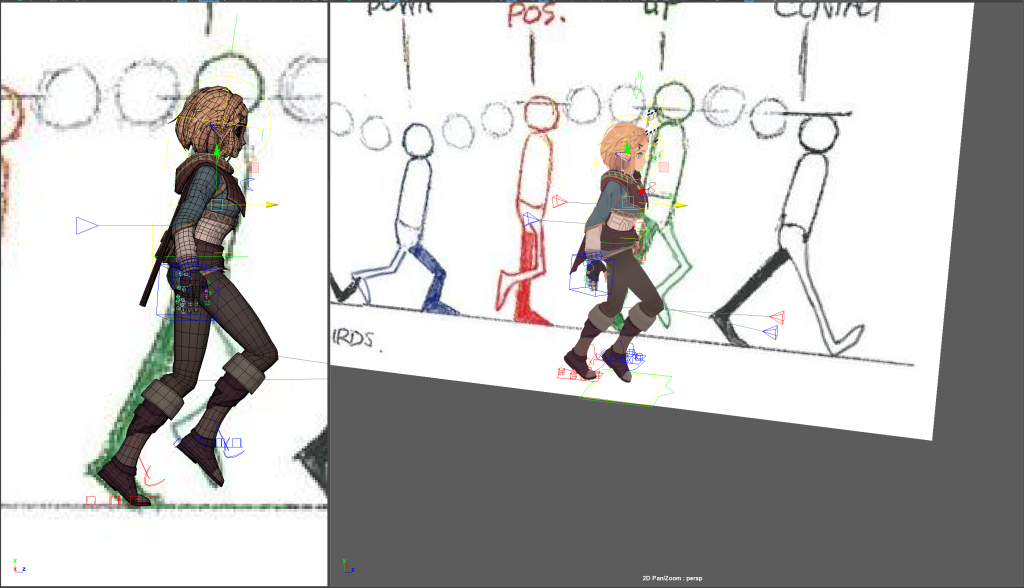This screenshot has height=588, width=1024.
Task: Select the blue elbow cone control in persp view
Action: 532,218
